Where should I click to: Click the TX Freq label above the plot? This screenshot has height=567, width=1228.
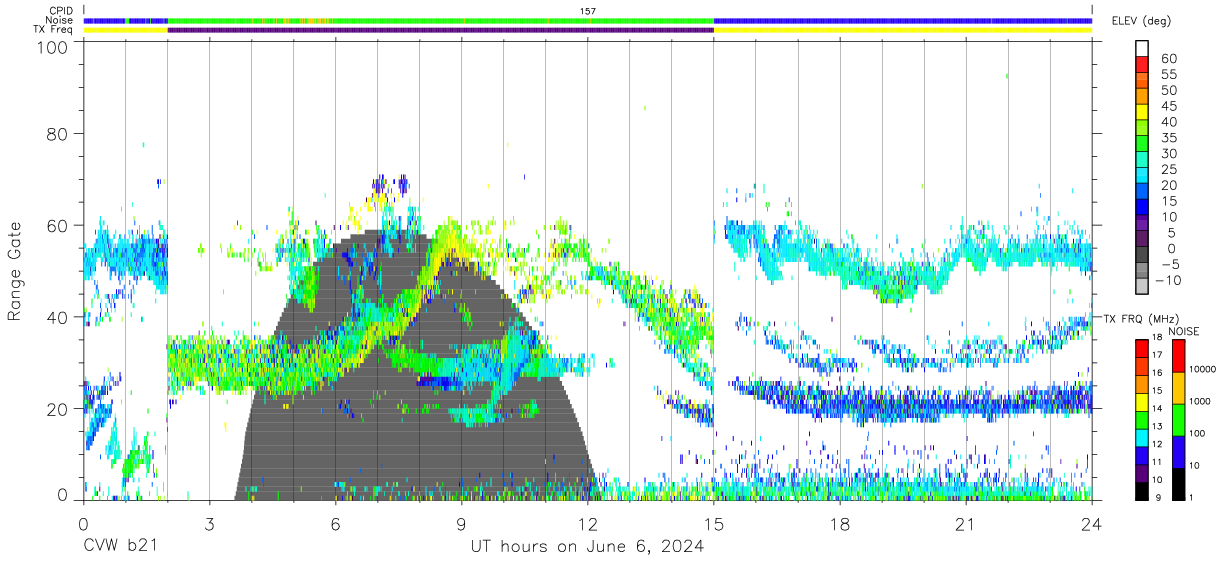point(55,29)
